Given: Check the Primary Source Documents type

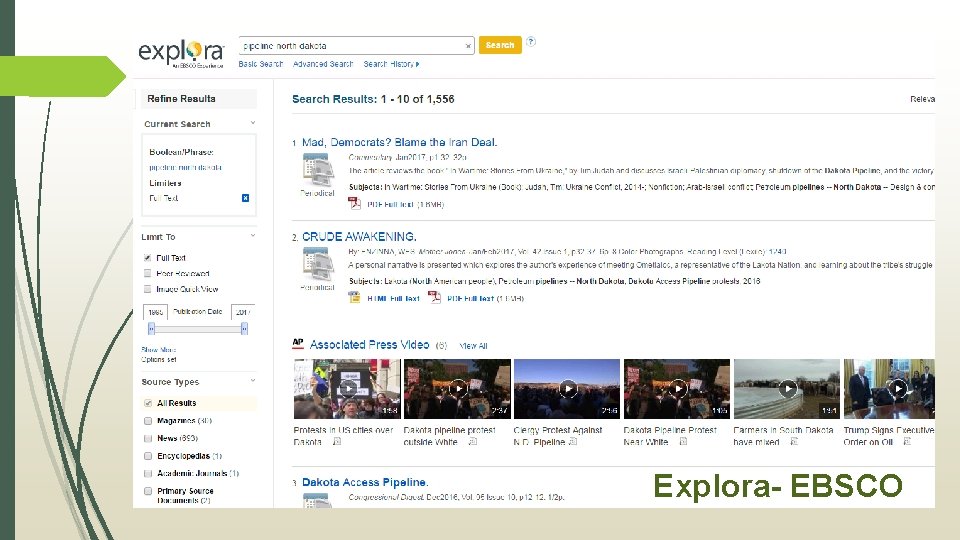Looking at the screenshot, I should 148,491.
